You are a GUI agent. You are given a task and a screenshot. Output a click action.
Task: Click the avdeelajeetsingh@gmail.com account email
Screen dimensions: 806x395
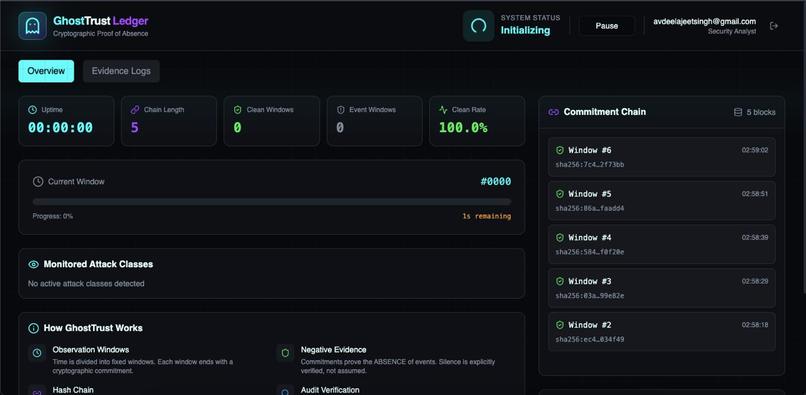[704, 22]
